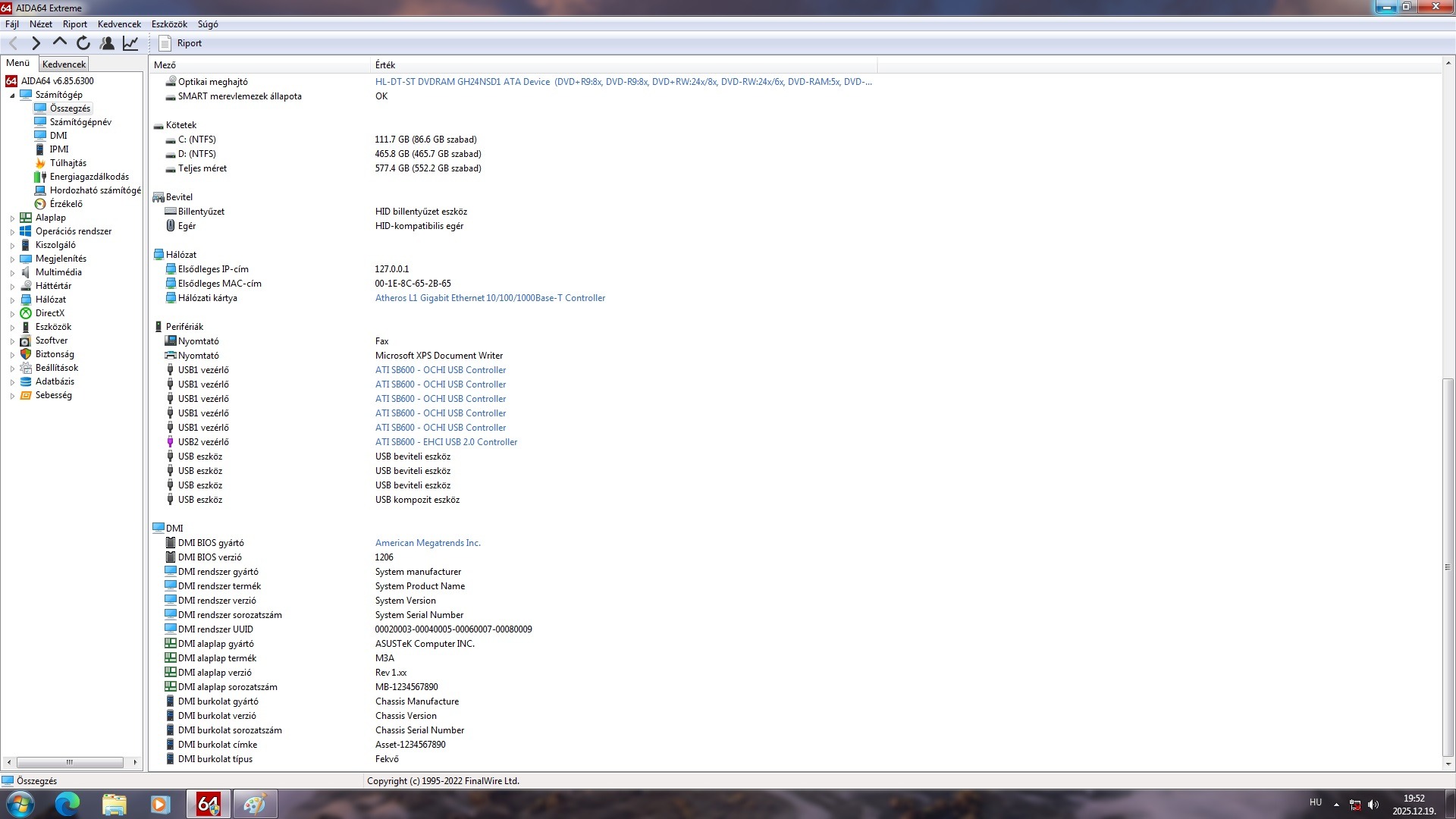The image size is (1456, 819).
Task: Click the Refresh icon in toolbar
Action: [x=83, y=43]
